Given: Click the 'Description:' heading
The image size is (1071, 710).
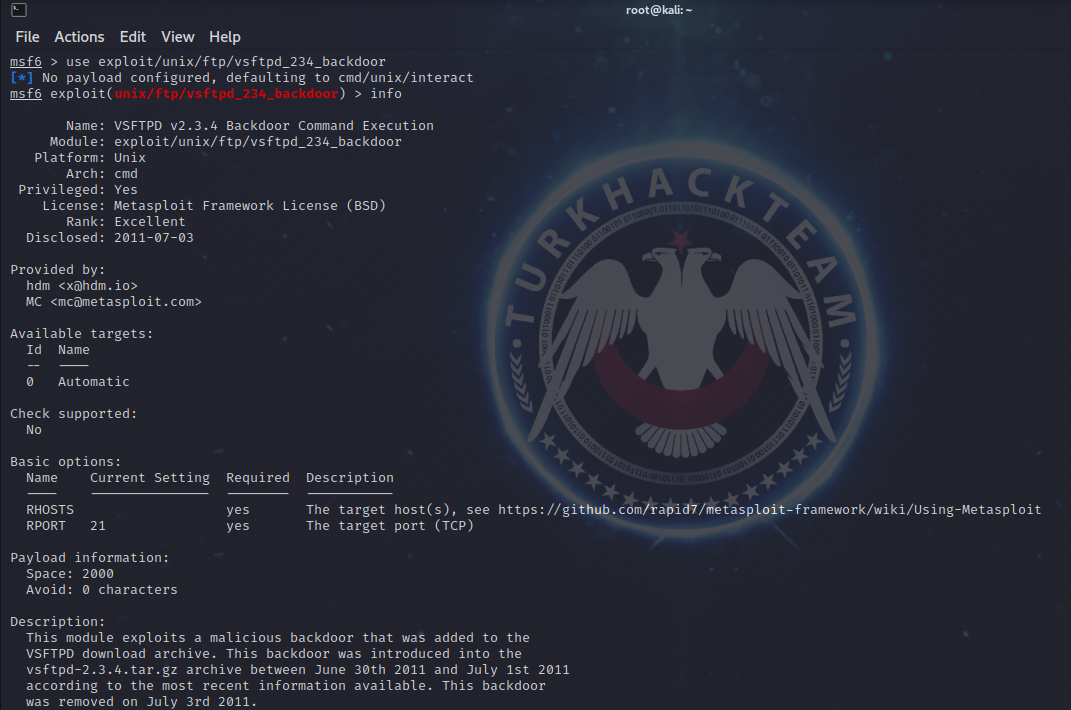Looking at the screenshot, I should [x=58, y=622].
